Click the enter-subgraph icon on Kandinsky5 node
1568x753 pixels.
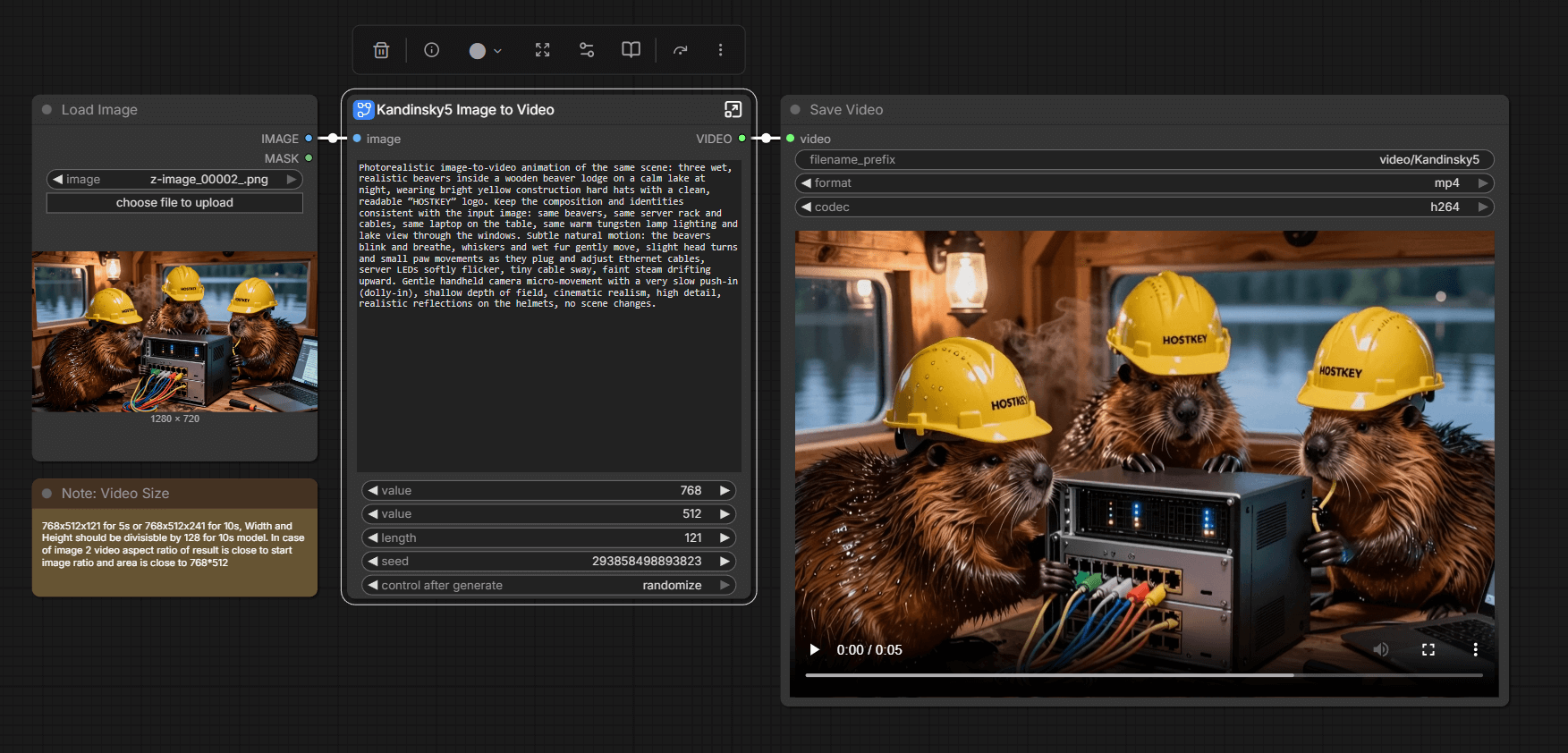[x=733, y=109]
